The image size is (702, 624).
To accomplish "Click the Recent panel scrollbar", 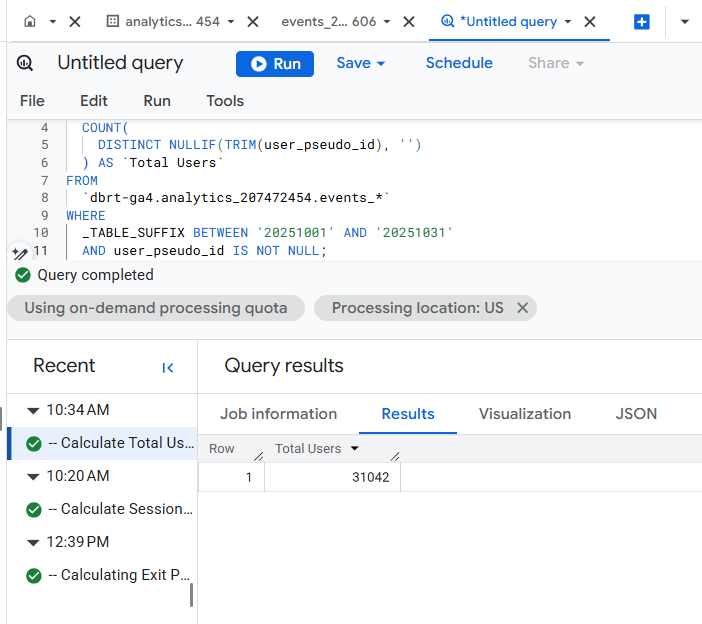I will [192, 595].
